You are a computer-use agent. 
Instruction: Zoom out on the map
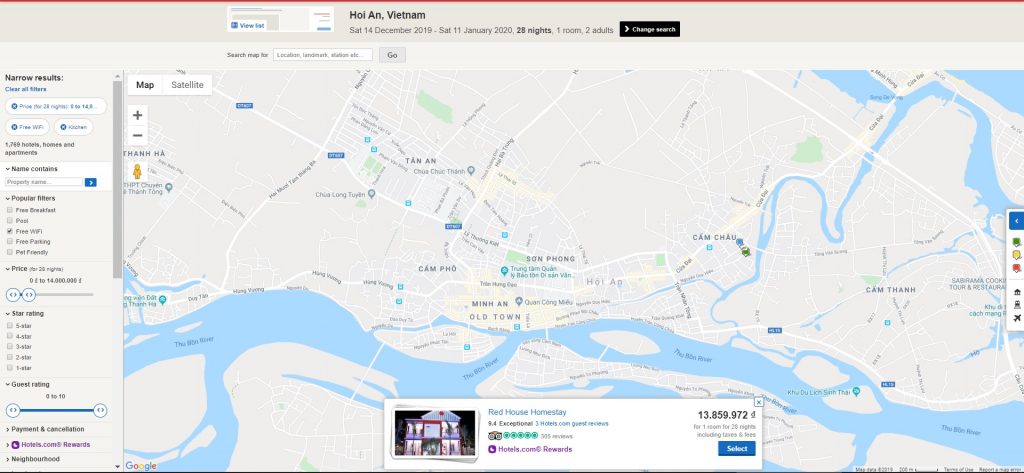click(x=138, y=136)
